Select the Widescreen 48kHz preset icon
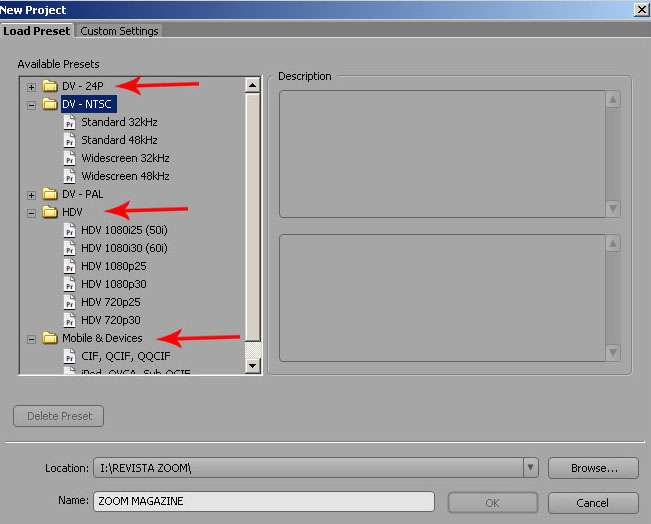The image size is (651, 524). (69, 176)
